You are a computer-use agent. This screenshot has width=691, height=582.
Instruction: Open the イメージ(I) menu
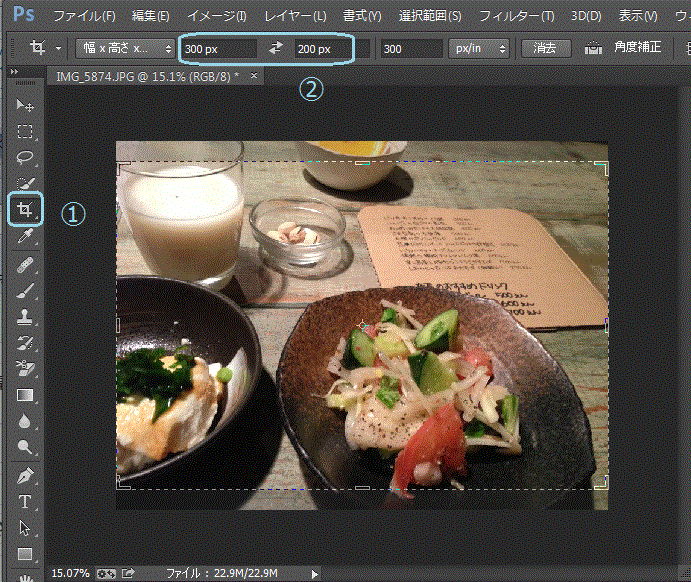tap(217, 16)
